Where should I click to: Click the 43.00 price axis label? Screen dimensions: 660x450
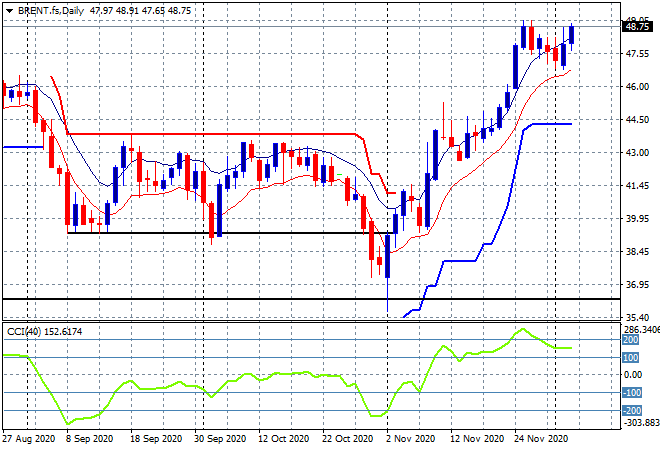click(x=637, y=152)
